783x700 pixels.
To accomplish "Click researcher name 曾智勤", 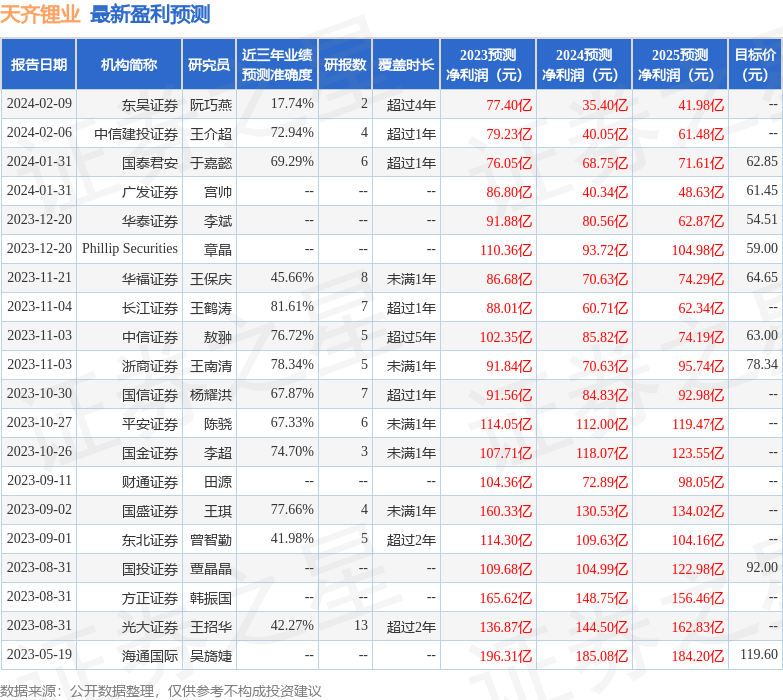I will click(x=211, y=539).
